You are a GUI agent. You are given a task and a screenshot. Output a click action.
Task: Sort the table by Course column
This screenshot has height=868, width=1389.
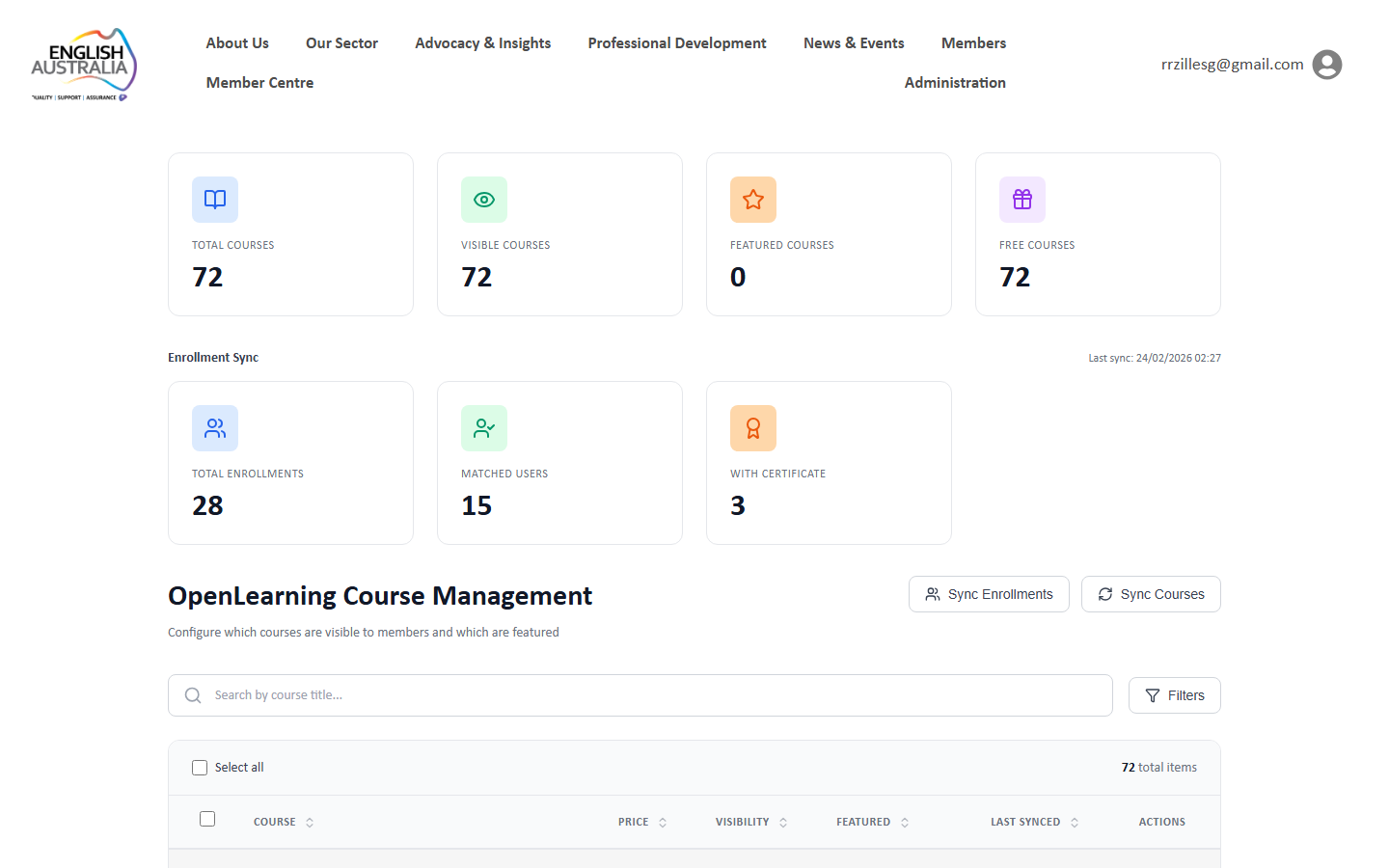coord(284,822)
